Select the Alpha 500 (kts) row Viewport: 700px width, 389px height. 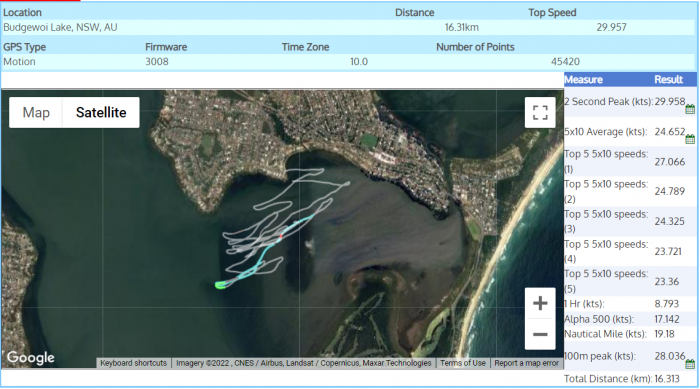630,319
